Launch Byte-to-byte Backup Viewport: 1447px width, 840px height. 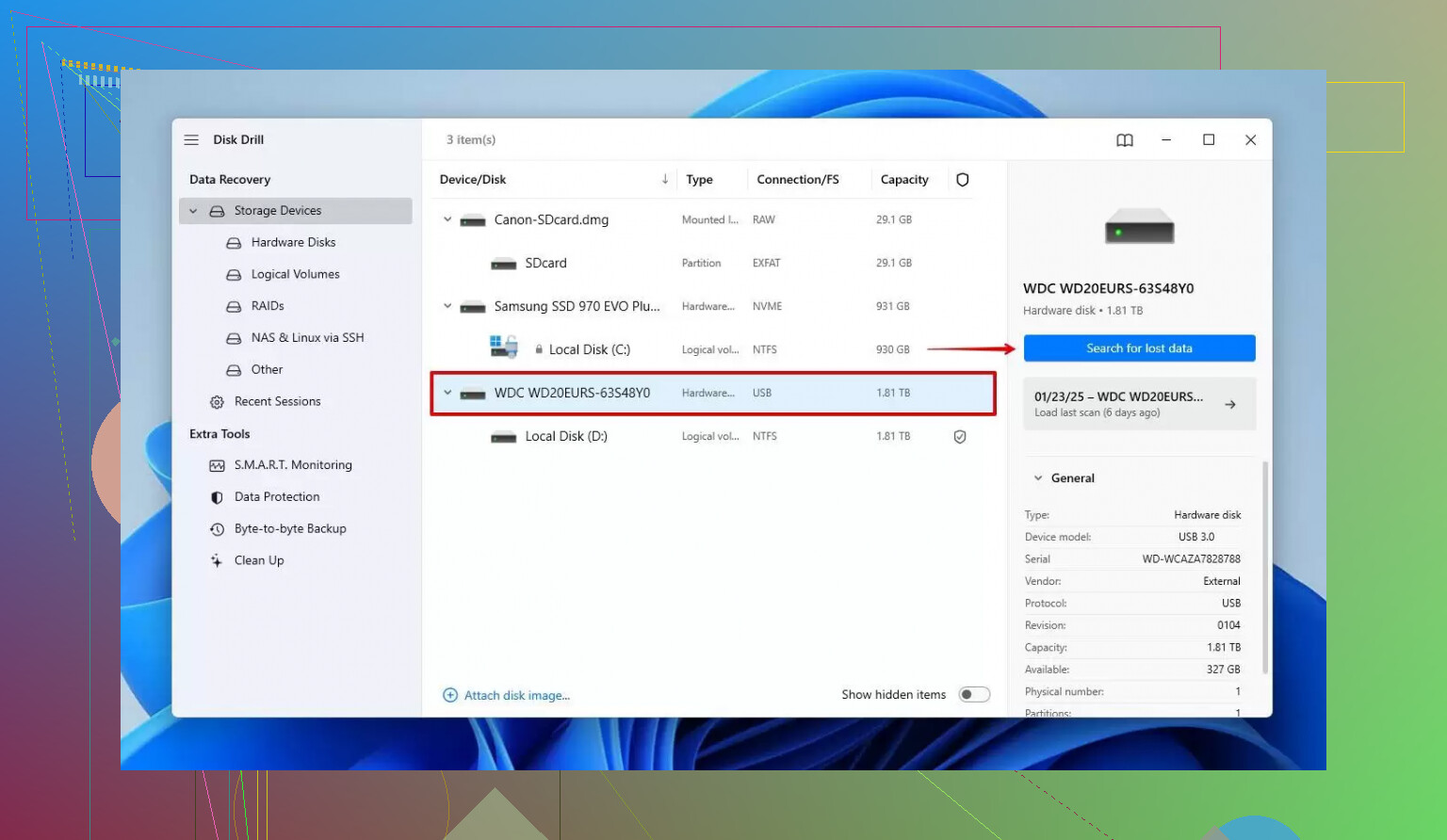[289, 528]
